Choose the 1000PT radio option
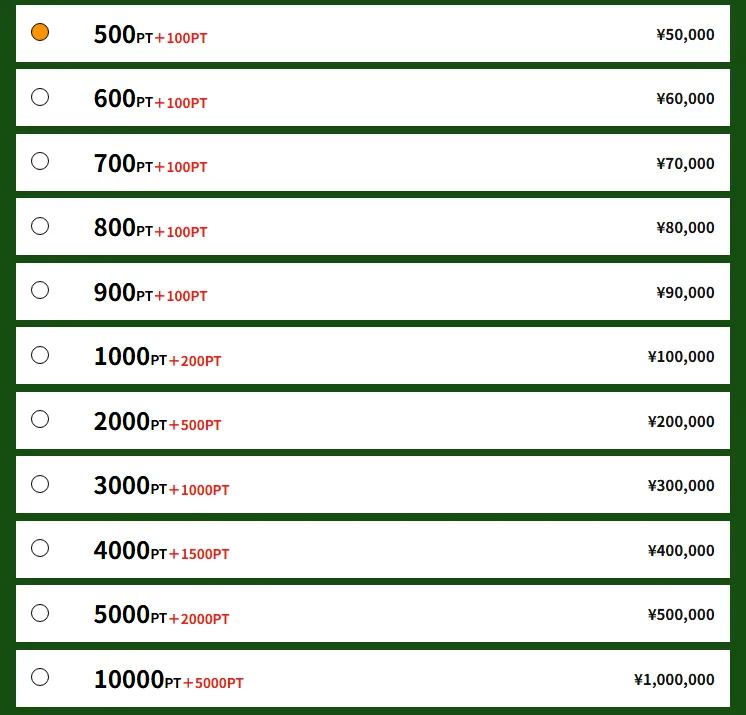 [40, 355]
